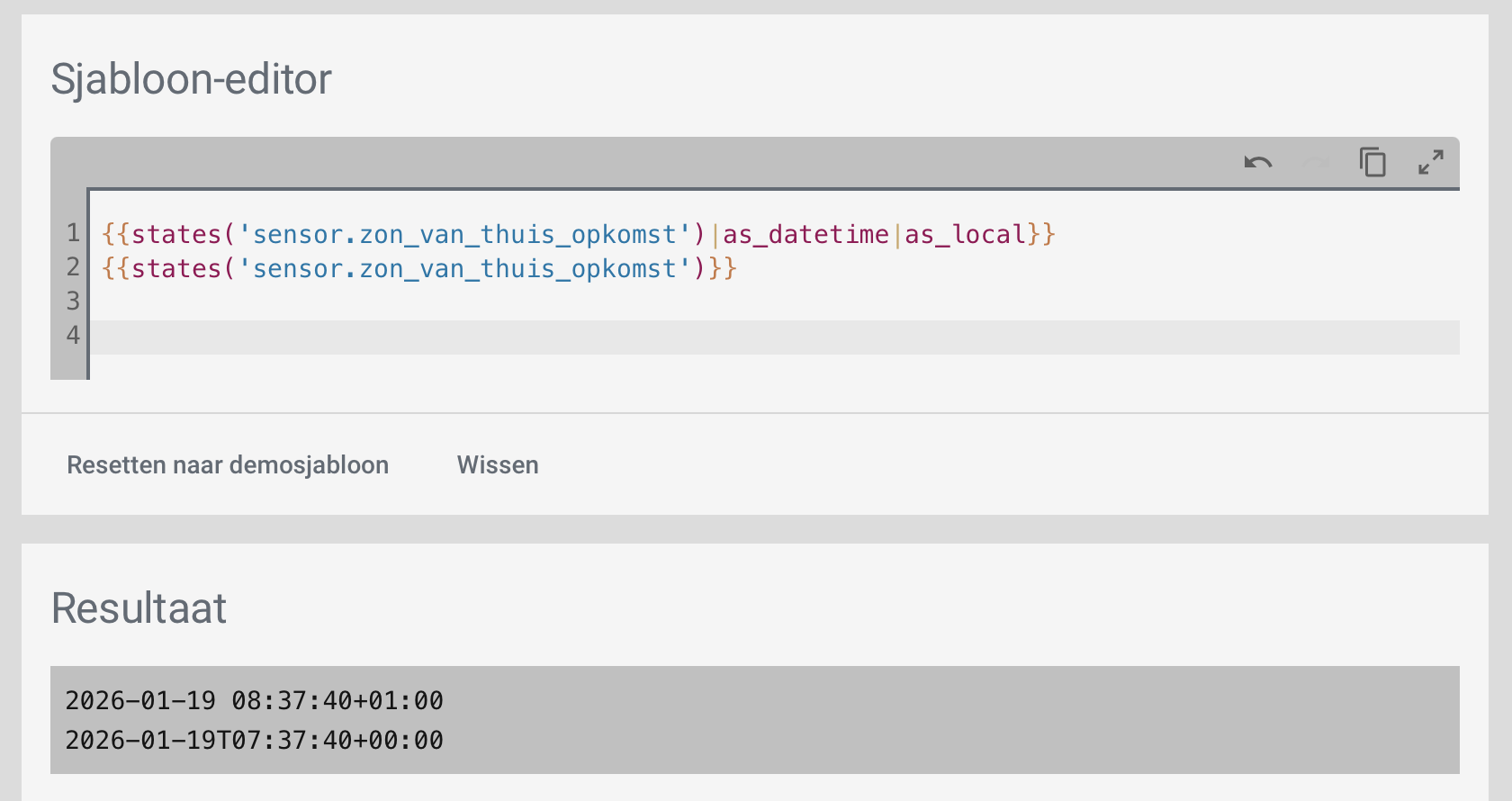Viewport: 1512px width, 801px height.
Task: Undo the last editor change
Action: [1258, 163]
